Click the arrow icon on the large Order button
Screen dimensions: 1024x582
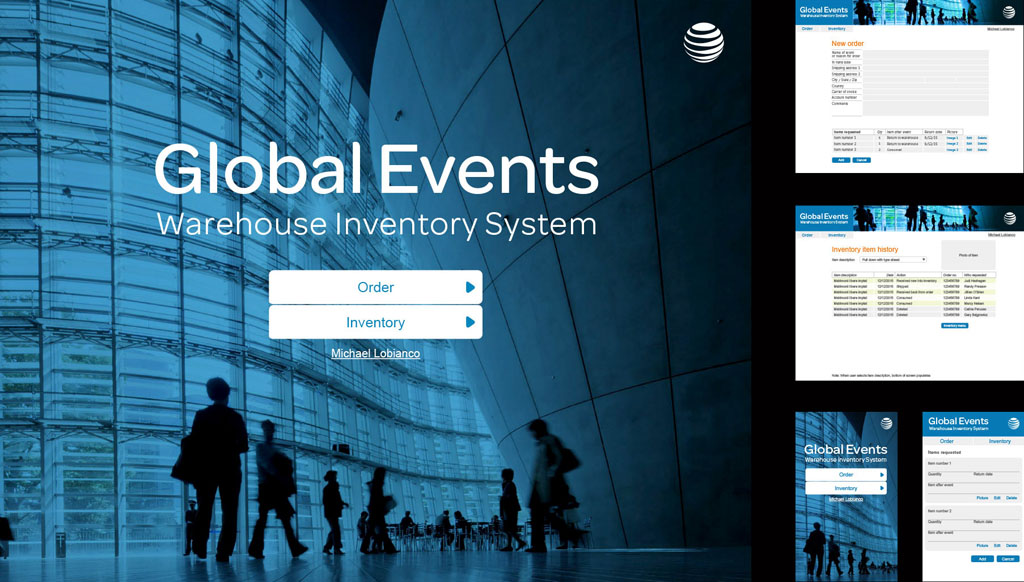click(x=470, y=288)
